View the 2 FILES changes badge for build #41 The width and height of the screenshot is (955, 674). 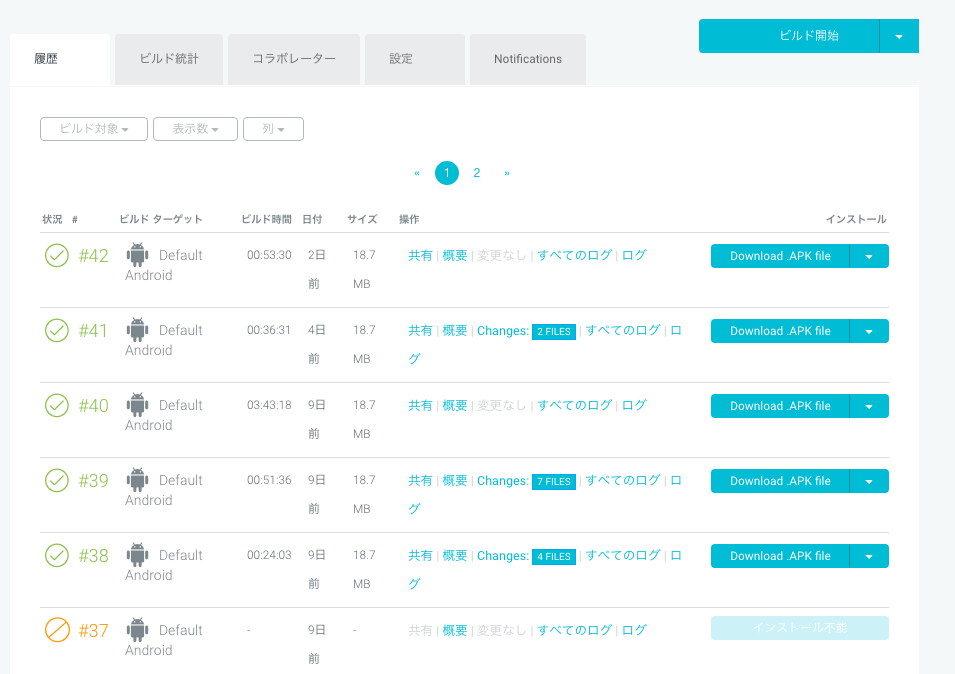click(554, 332)
